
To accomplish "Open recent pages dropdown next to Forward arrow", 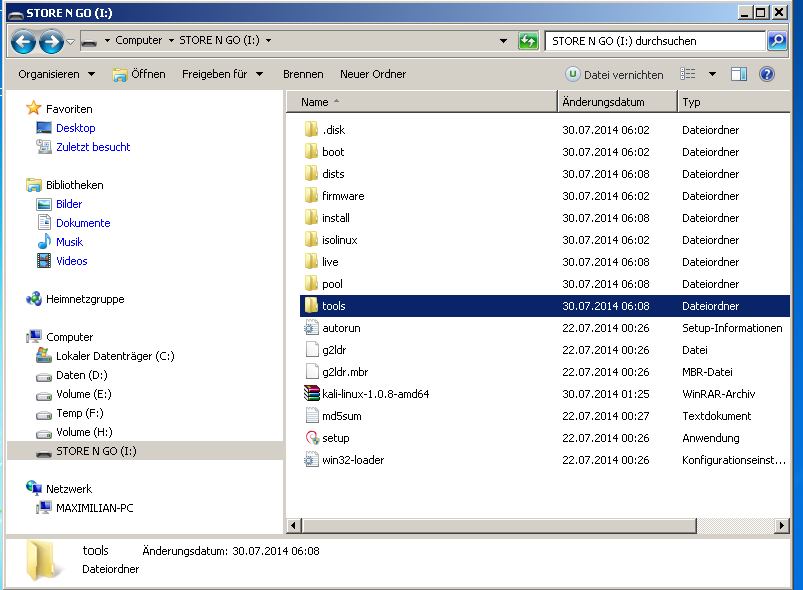I will point(71,41).
